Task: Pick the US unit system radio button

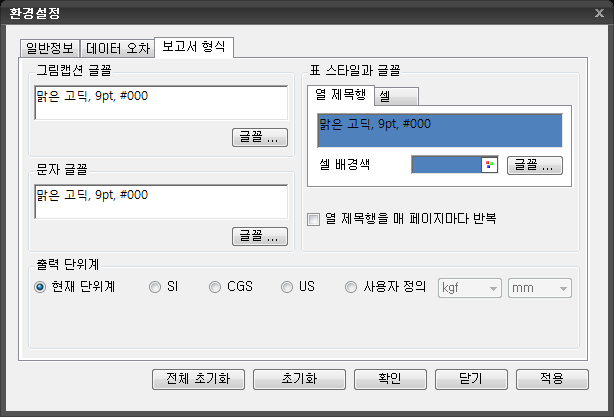Action: (287, 287)
